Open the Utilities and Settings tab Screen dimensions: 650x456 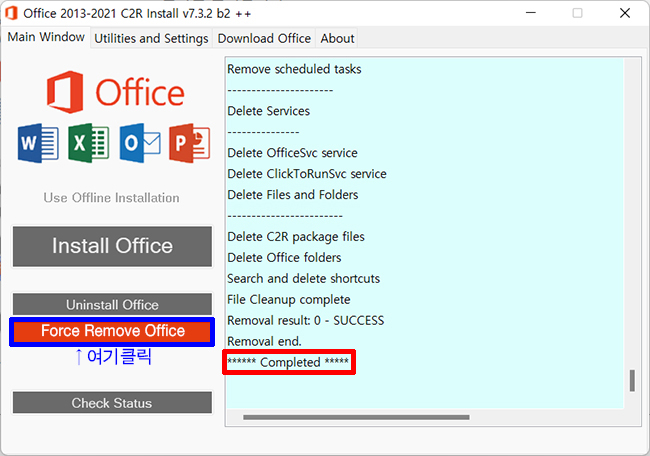(151, 39)
